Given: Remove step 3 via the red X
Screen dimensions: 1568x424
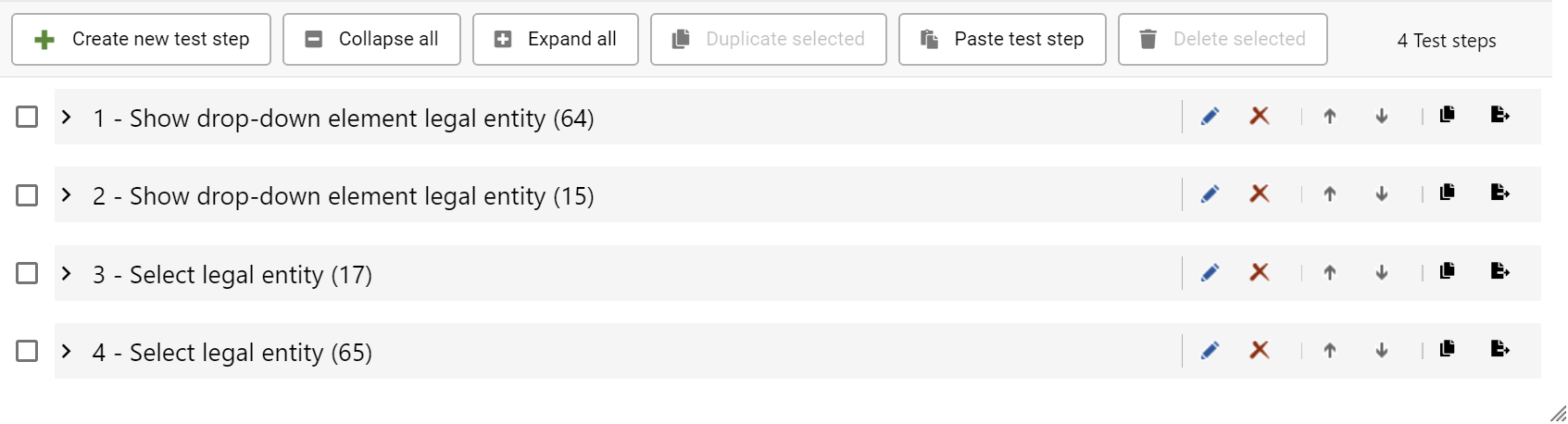Looking at the screenshot, I should click(x=1260, y=273).
